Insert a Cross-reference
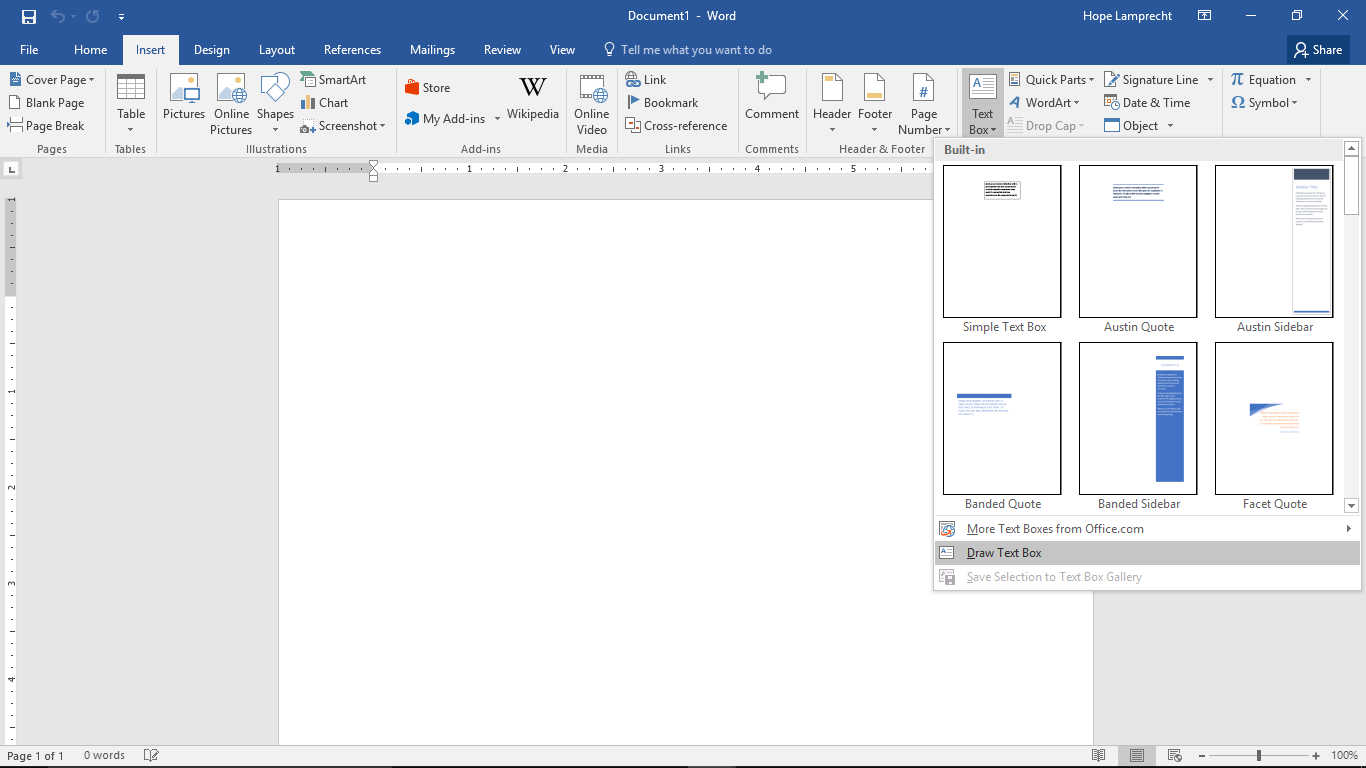Screen dimensions: 1366x768 (x=677, y=125)
